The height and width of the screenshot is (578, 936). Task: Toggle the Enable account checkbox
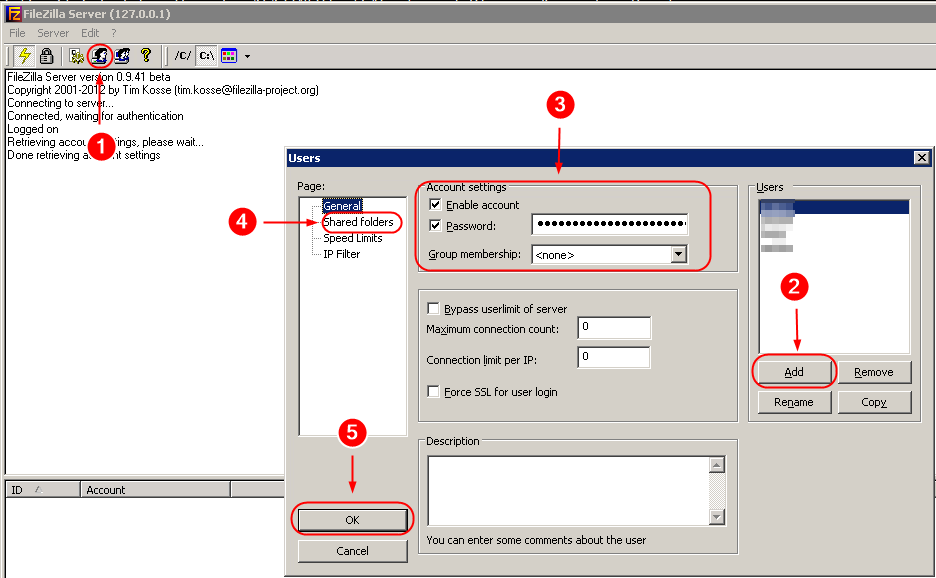tap(435, 205)
